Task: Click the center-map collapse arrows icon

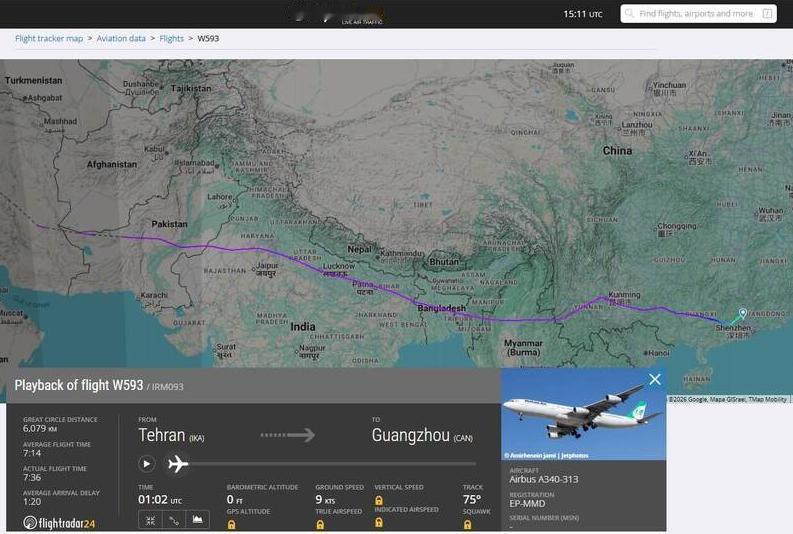Action: coord(150,520)
